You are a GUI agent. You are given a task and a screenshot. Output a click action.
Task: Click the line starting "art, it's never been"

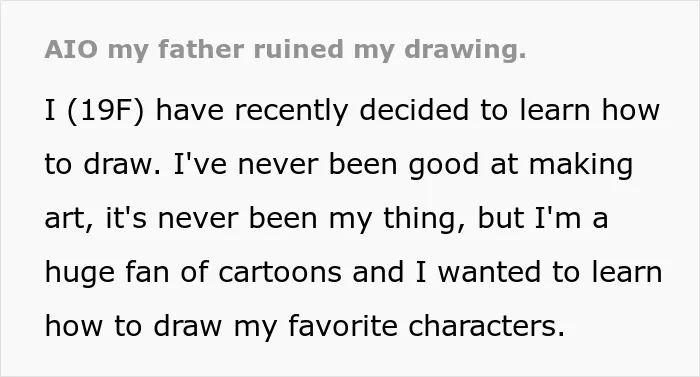click(x=326, y=219)
